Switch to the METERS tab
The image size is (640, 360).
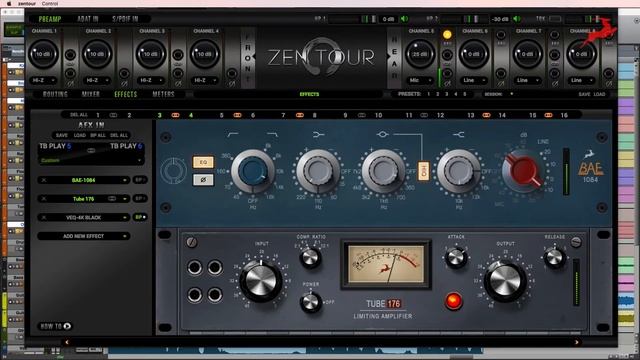point(163,94)
